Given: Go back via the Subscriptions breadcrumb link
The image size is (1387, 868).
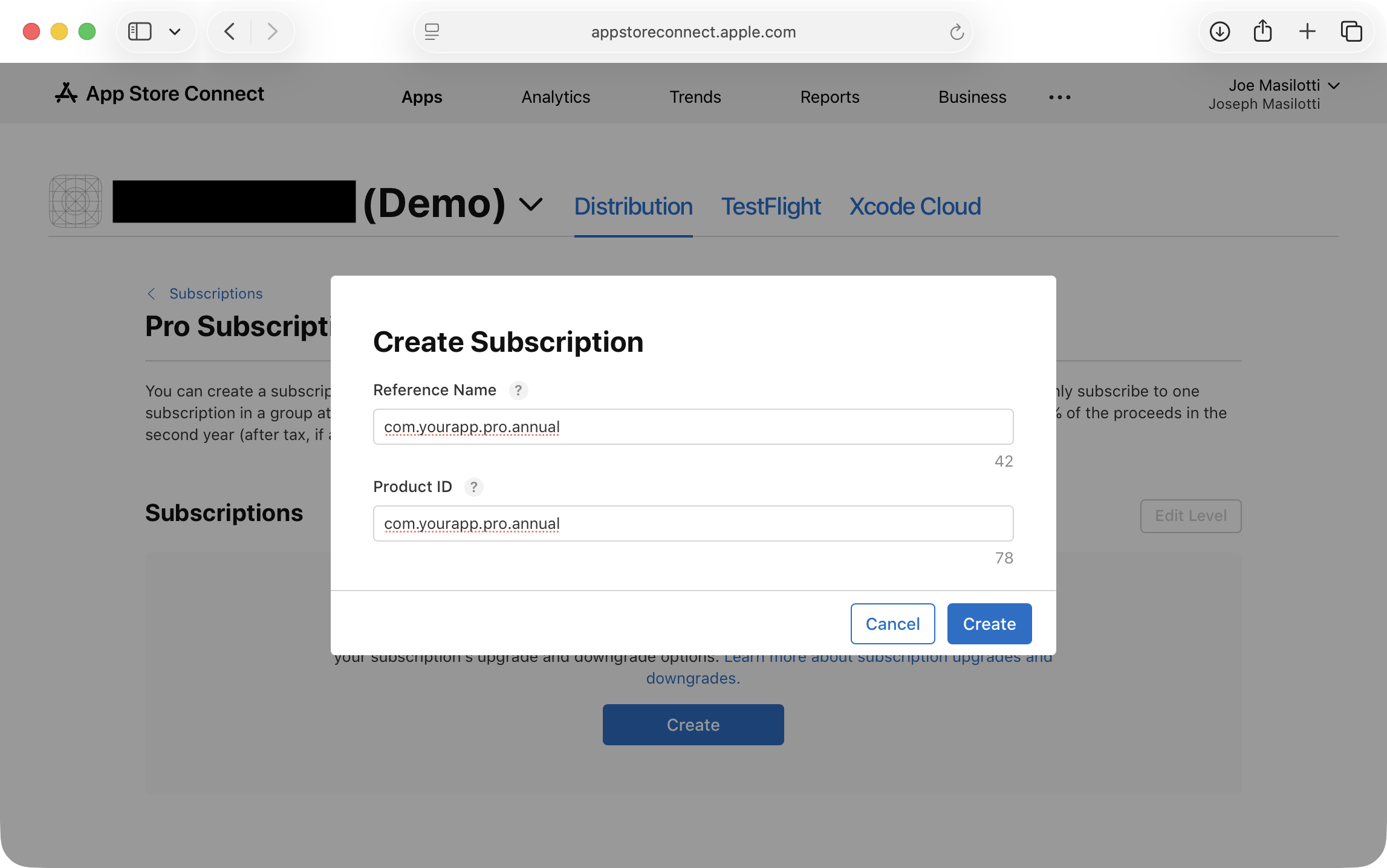Looking at the screenshot, I should tap(216, 294).
